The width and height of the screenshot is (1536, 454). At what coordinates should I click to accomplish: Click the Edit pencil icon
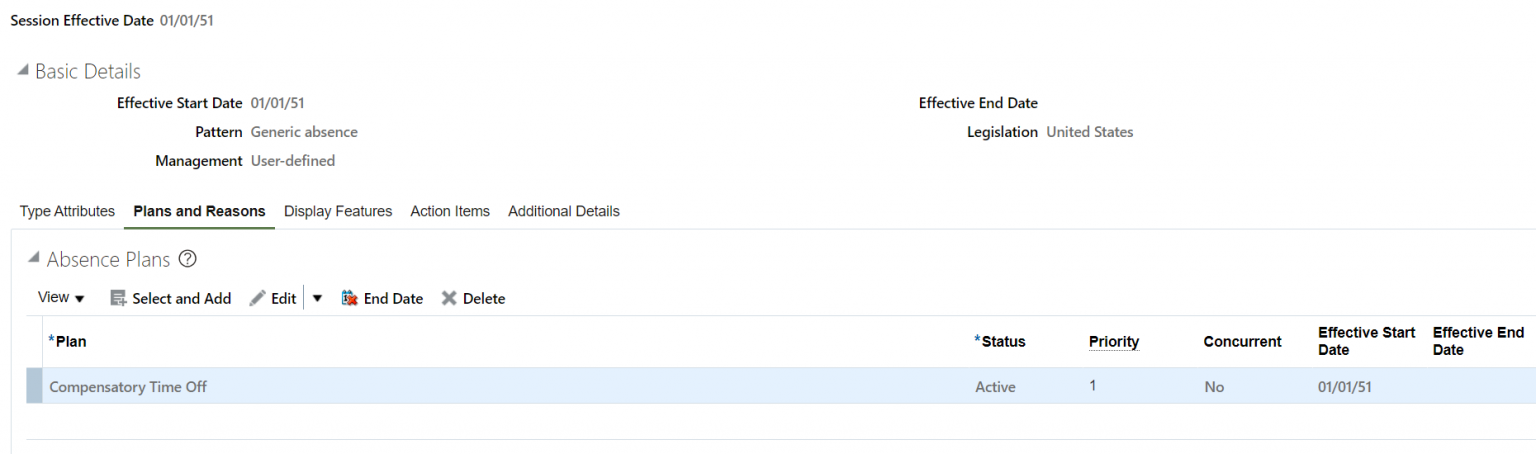(258, 298)
